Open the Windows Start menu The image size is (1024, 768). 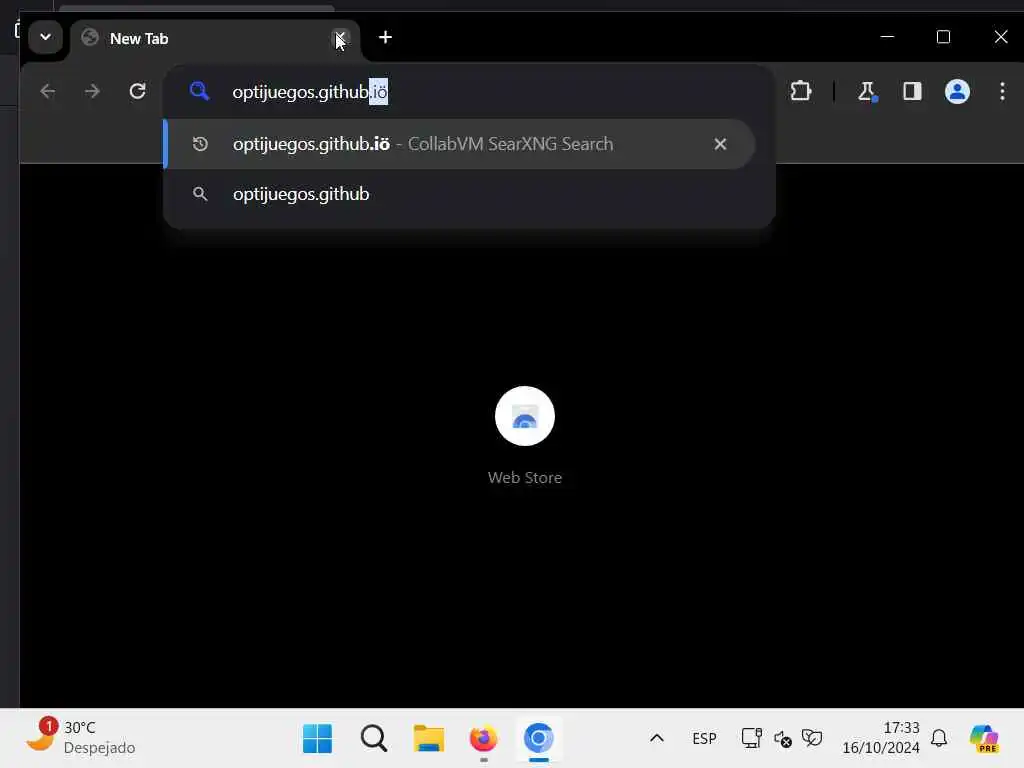318,739
